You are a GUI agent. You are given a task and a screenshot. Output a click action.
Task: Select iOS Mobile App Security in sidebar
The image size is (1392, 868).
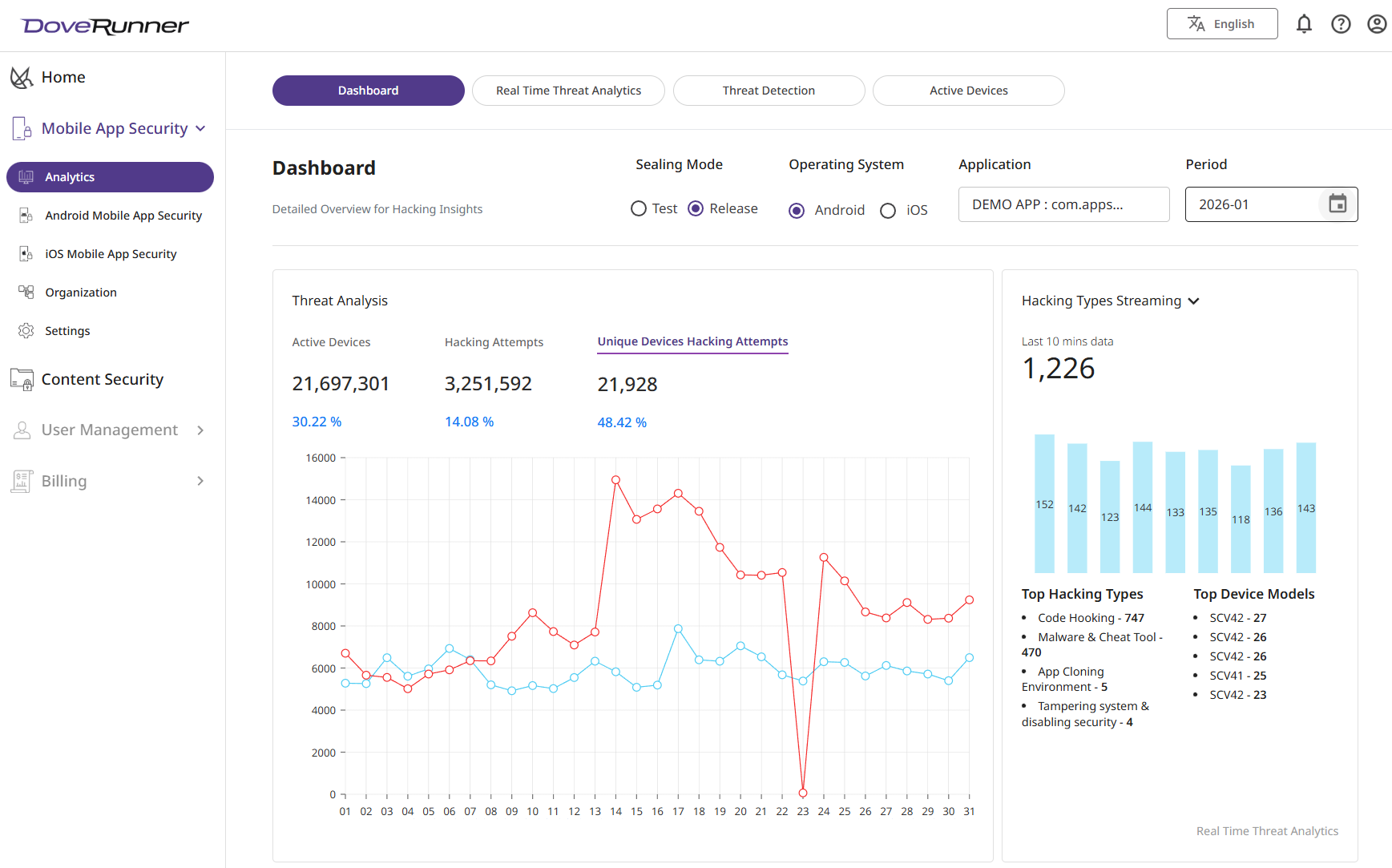(109, 253)
